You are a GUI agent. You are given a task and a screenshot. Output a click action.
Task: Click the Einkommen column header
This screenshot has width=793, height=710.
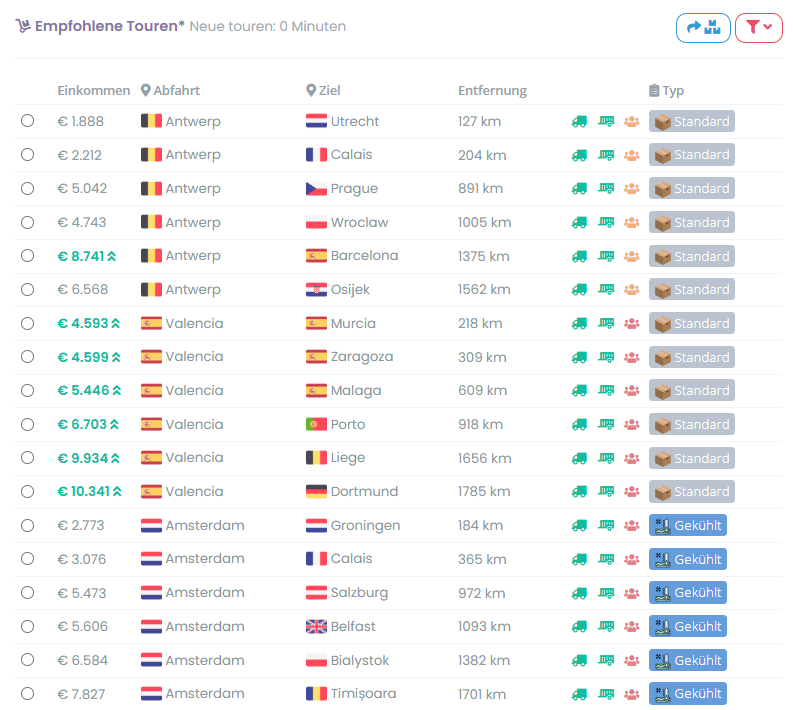point(94,91)
